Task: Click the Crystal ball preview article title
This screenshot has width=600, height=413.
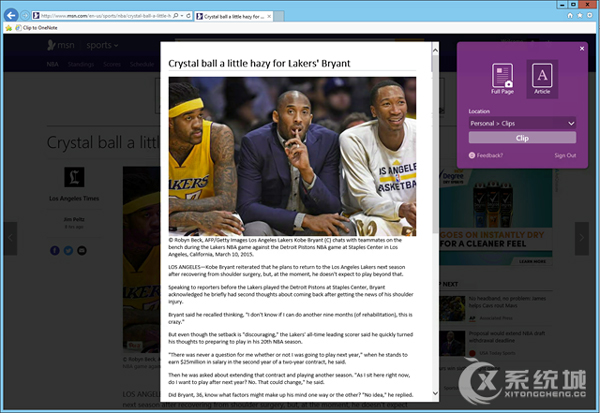Action: 259,63
